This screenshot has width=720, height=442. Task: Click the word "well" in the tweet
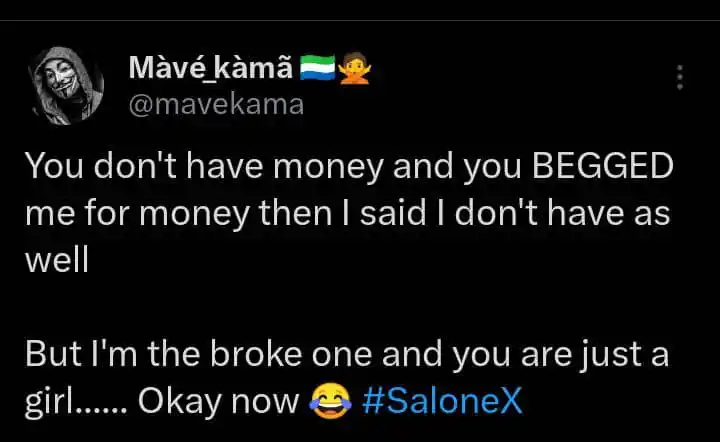pyautogui.click(x=56, y=259)
